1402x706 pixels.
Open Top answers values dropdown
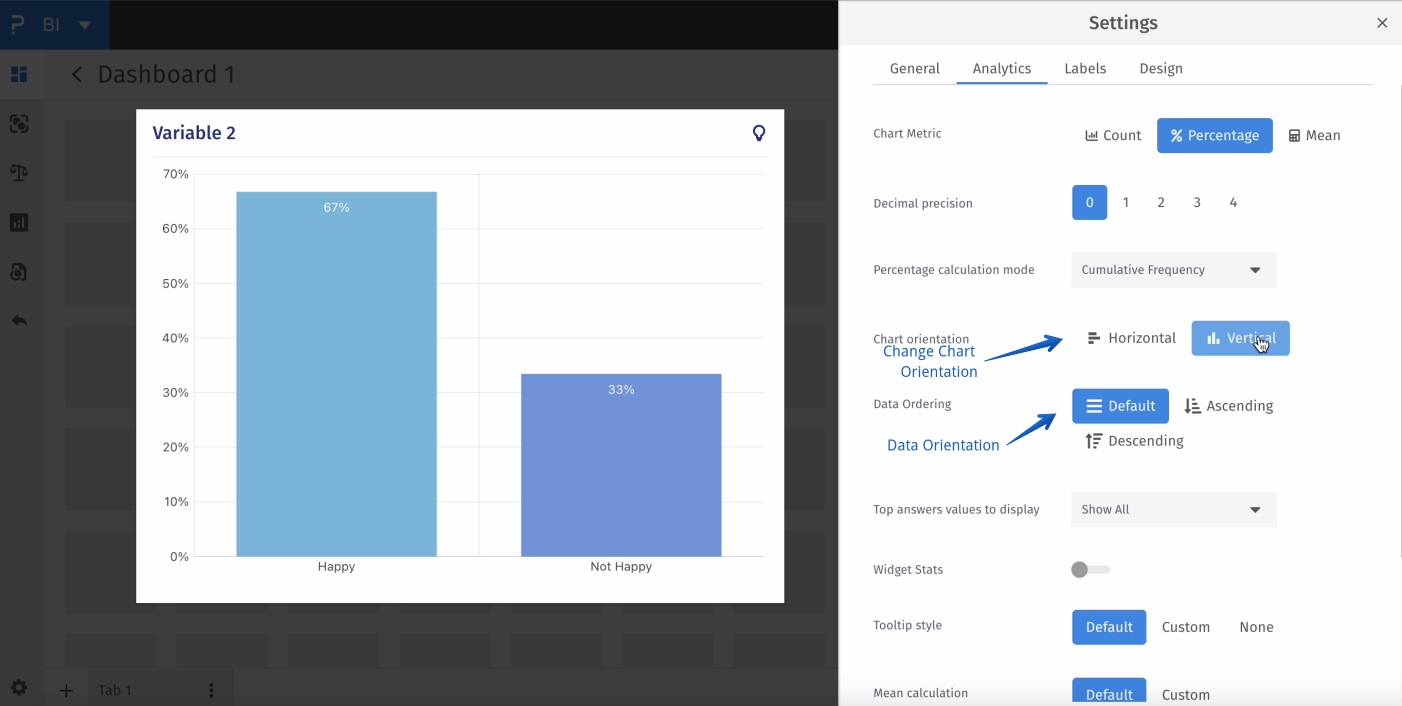pos(1174,509)
